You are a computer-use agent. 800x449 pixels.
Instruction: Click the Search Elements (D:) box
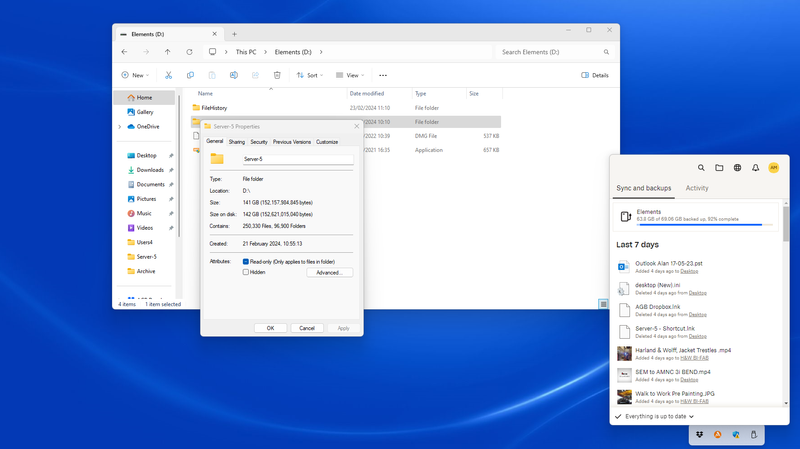click(554, 52)
